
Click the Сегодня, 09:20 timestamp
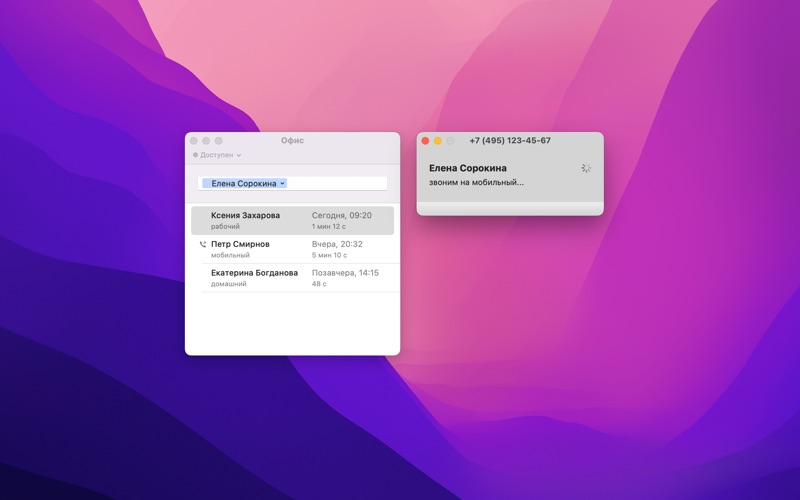click(341, 215)
